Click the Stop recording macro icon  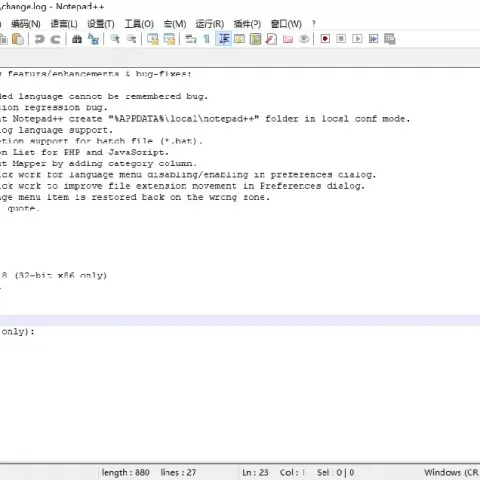[x=341, y=39]
